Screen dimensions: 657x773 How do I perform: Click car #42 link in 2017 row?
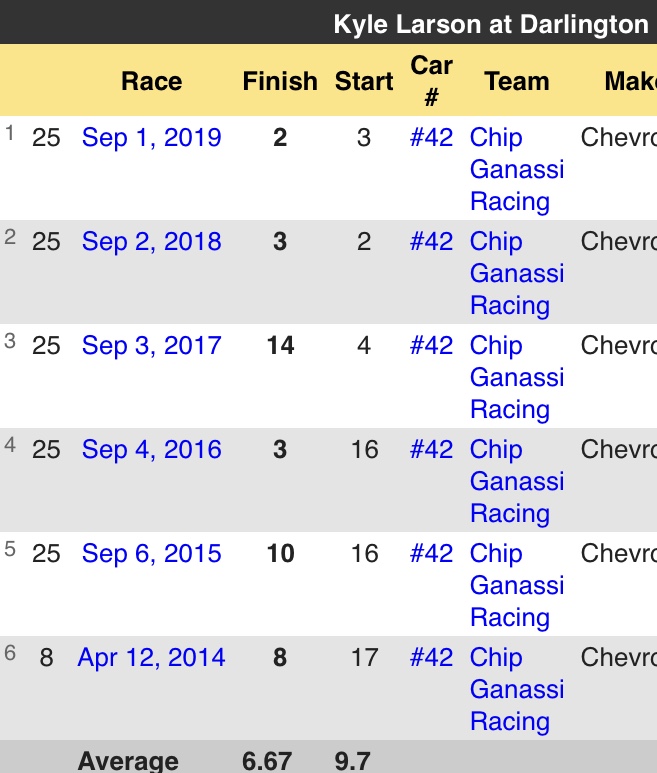pyautogui.click(x=431, y=345)
